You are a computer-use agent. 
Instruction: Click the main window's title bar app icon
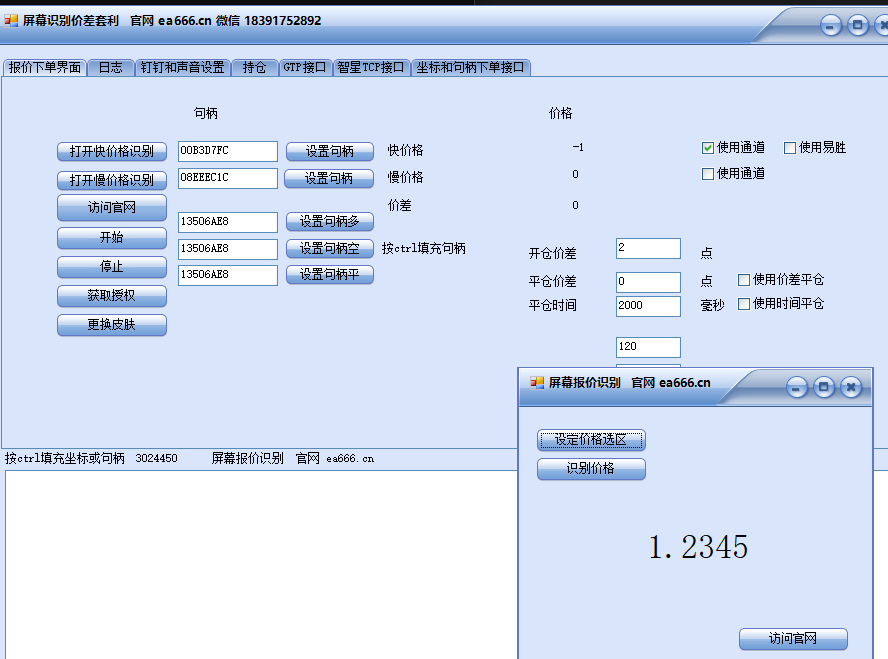(12, 20)
